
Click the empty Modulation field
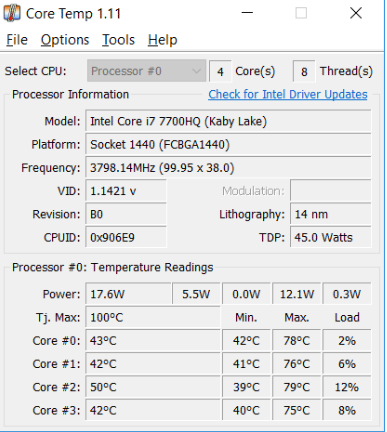(331, 191)
